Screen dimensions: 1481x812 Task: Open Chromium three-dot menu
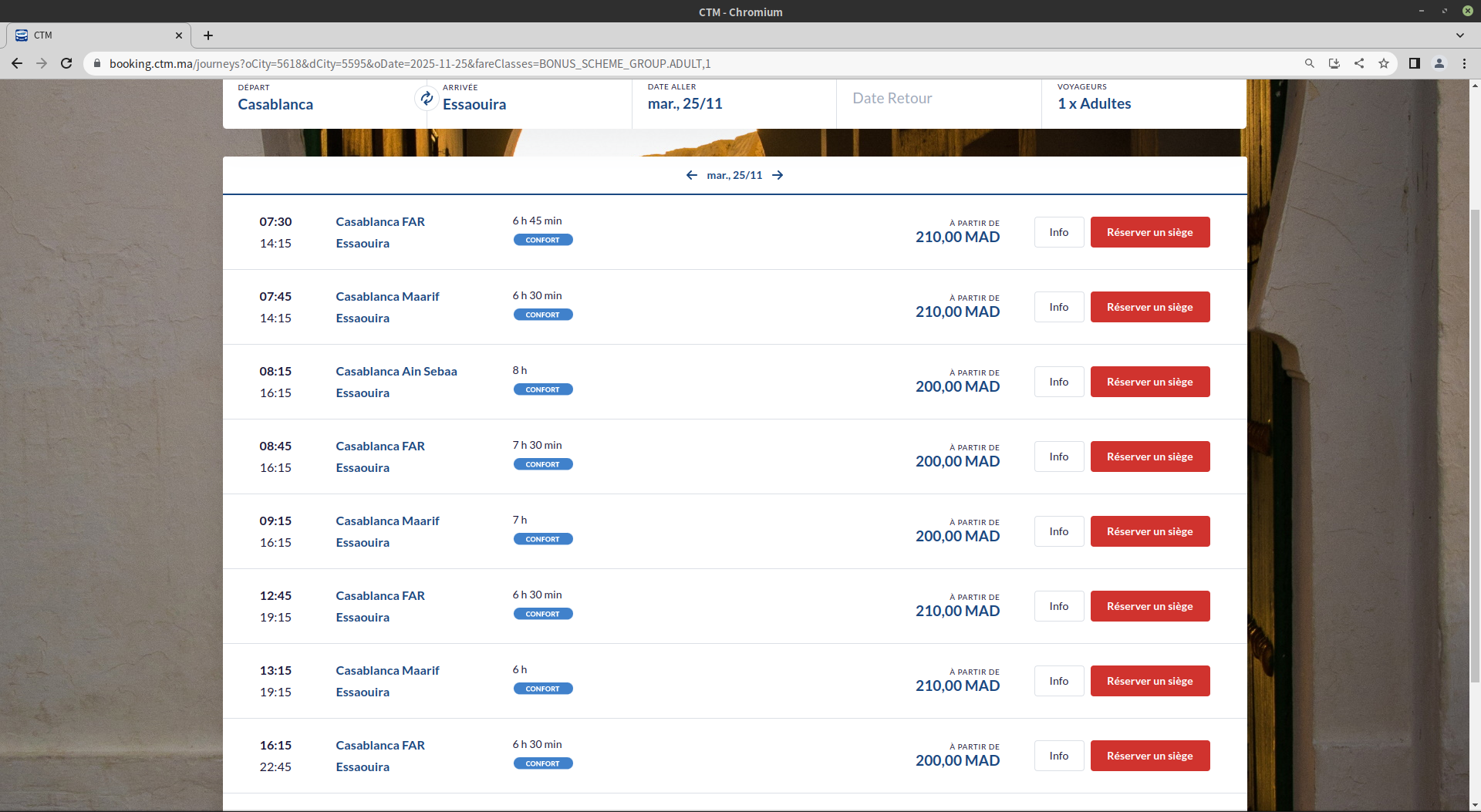pyautogui.click(x=1464, y=63)
